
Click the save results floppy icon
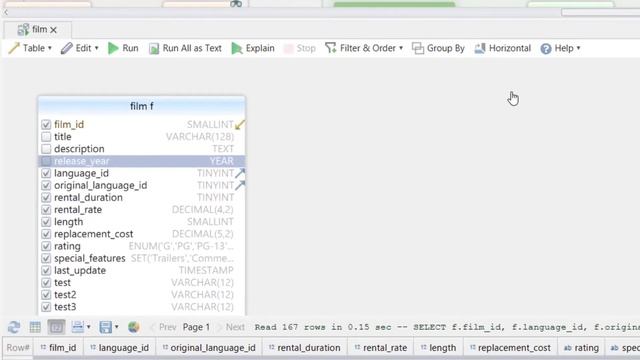point(106,327)
